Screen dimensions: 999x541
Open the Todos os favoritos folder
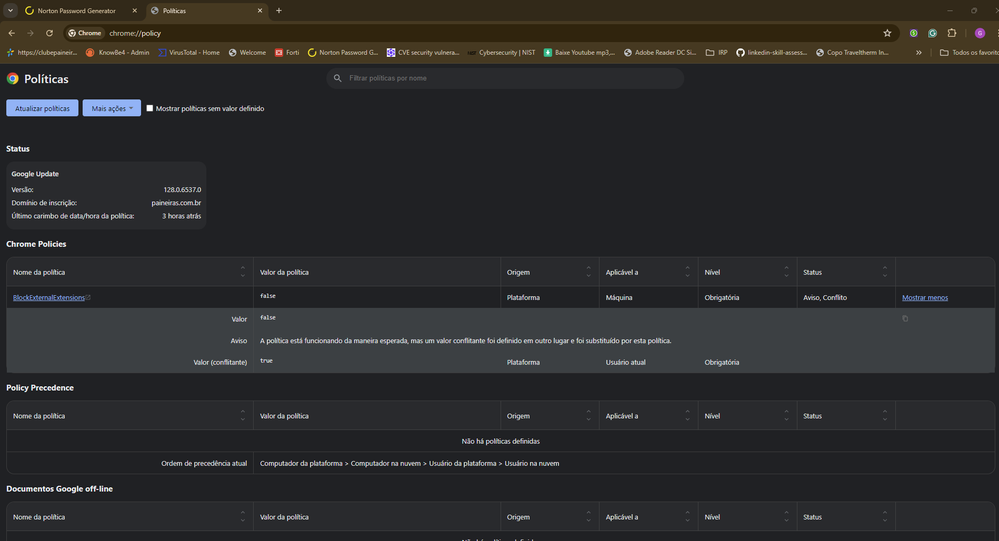click(969, 53)
